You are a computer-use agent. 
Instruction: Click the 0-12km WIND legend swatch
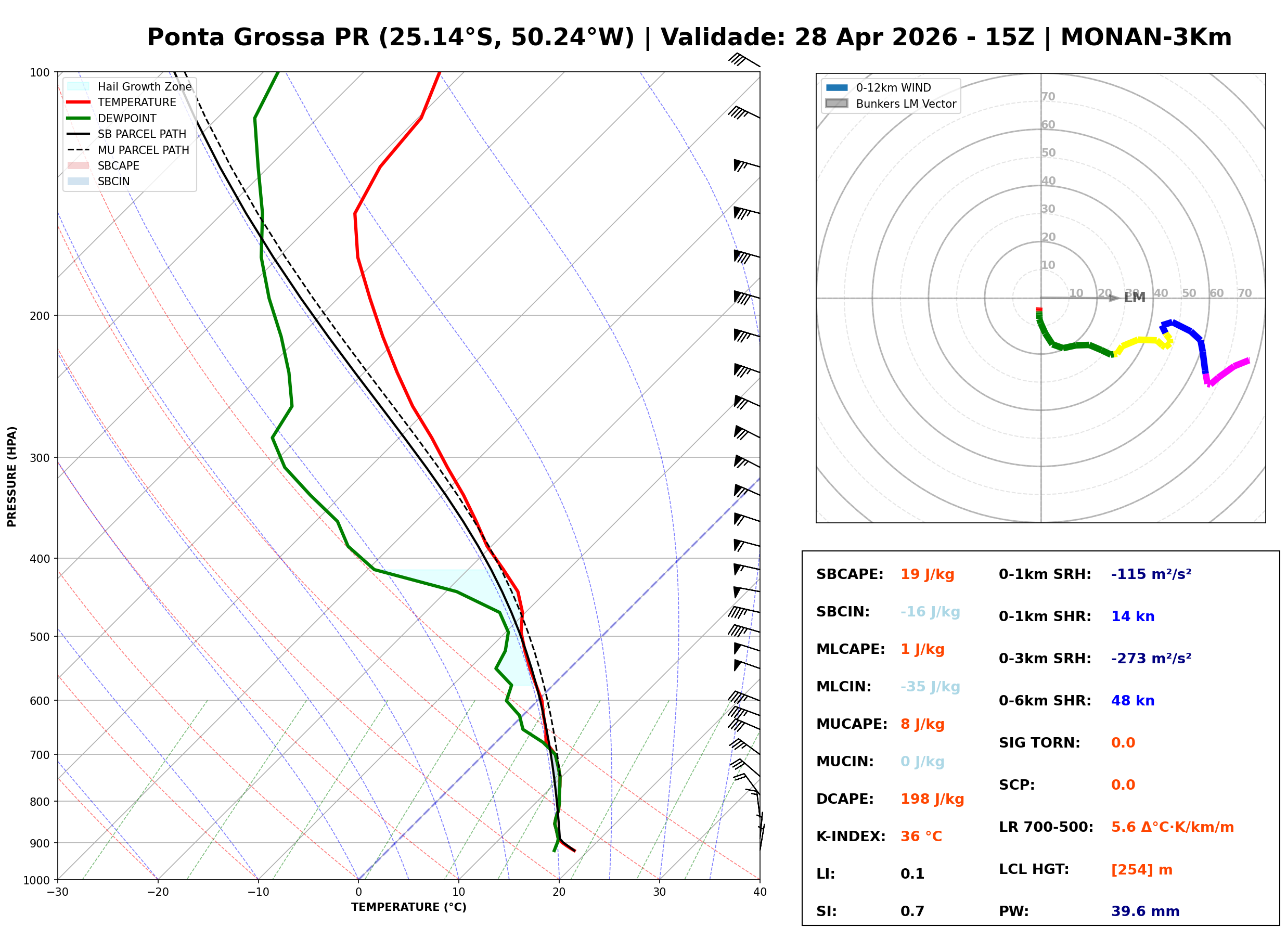[837, 87]
